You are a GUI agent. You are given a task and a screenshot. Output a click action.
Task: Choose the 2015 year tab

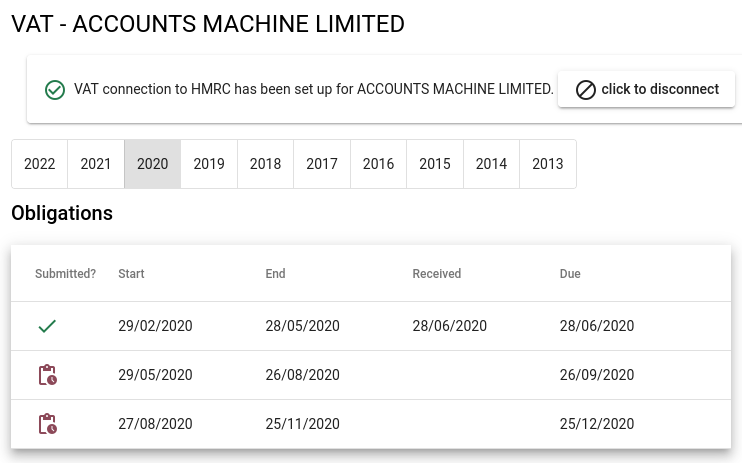tap(435, 164)
